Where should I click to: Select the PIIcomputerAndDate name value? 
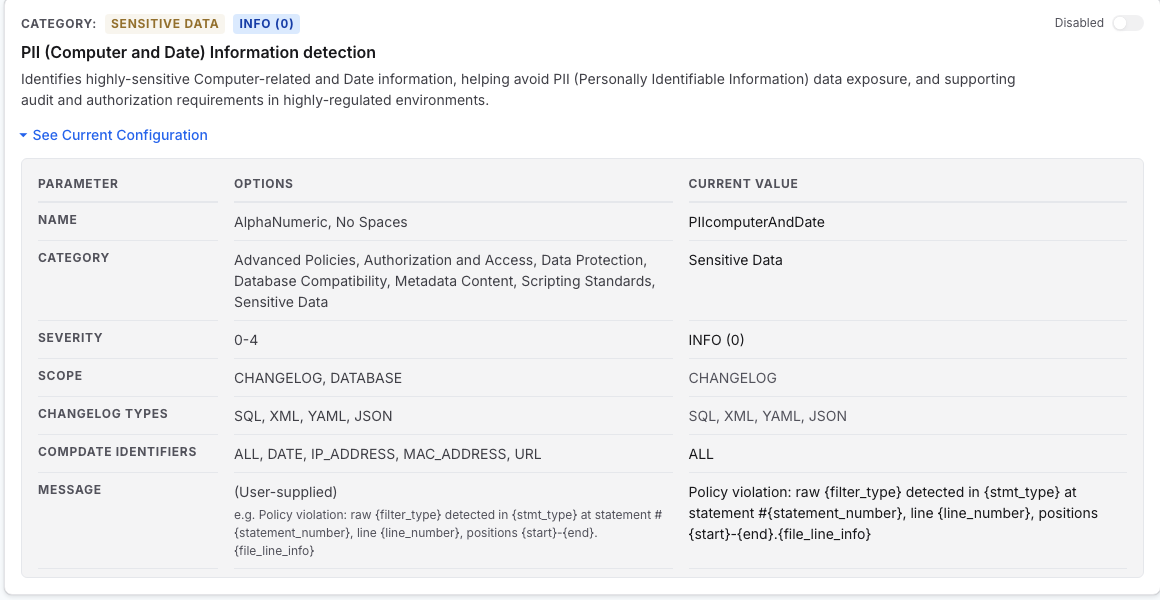tap(756, 222)
